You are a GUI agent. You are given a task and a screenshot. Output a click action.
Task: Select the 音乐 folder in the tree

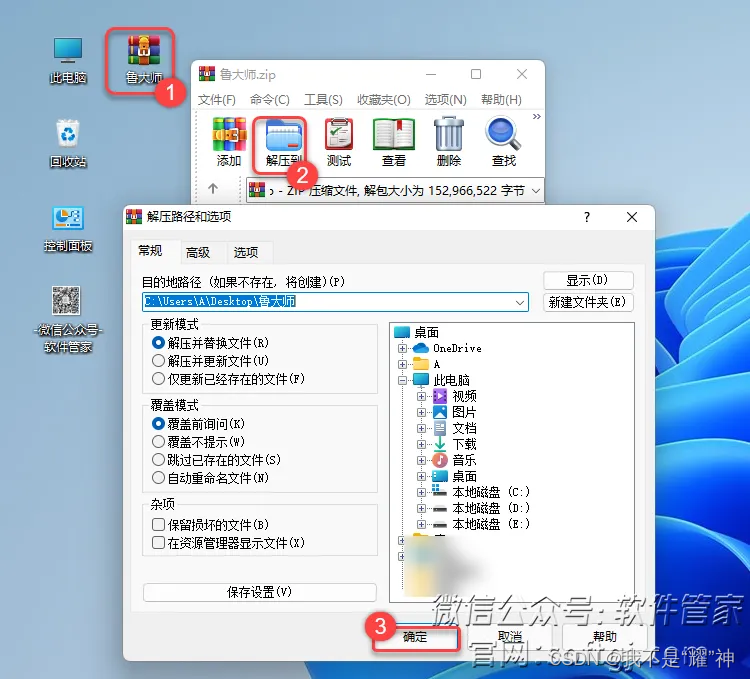tap(464, 460)
